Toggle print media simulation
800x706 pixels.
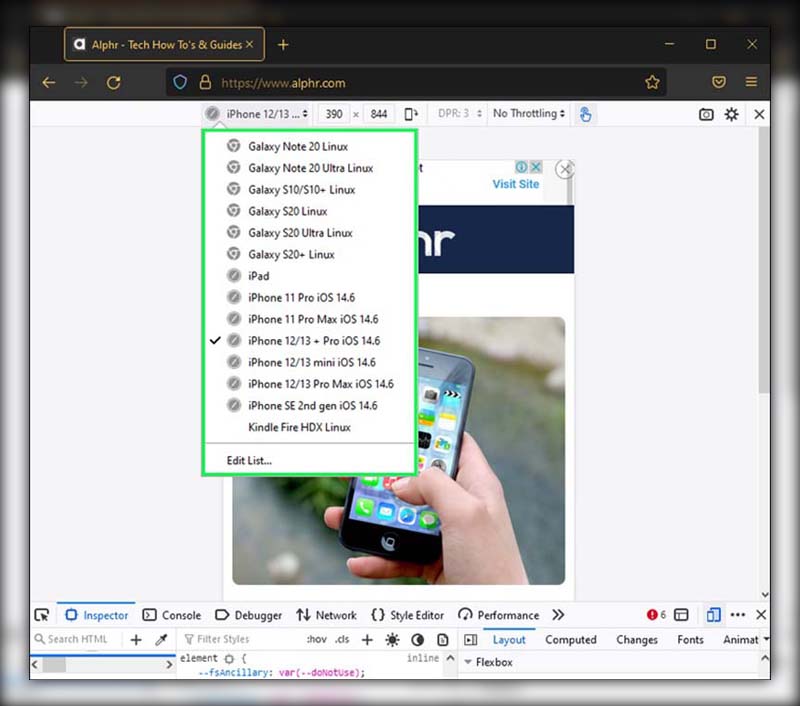(x=443, y=640)
